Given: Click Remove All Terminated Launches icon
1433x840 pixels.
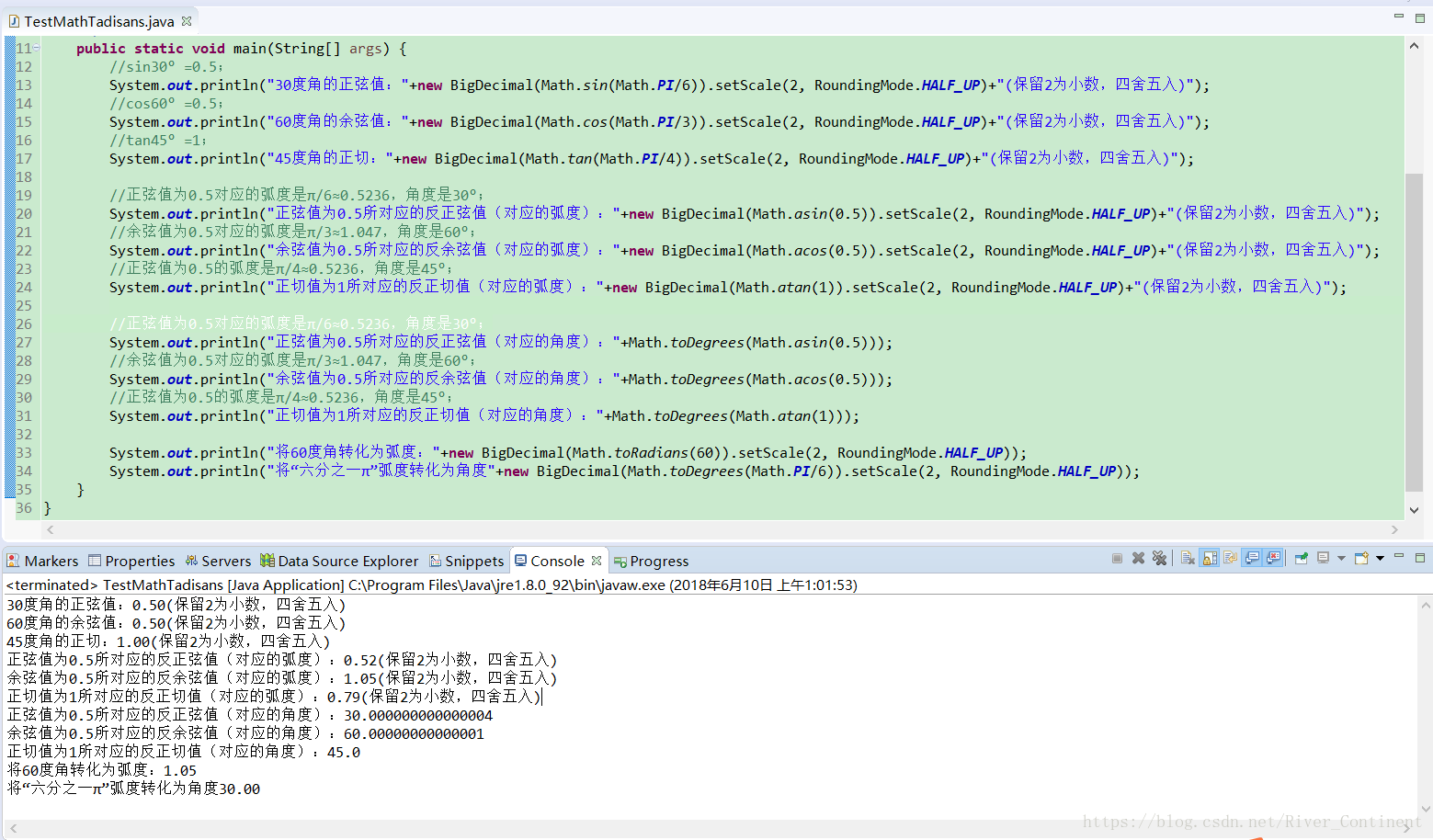Looking at the screenshot, I should pos(1159,558).
